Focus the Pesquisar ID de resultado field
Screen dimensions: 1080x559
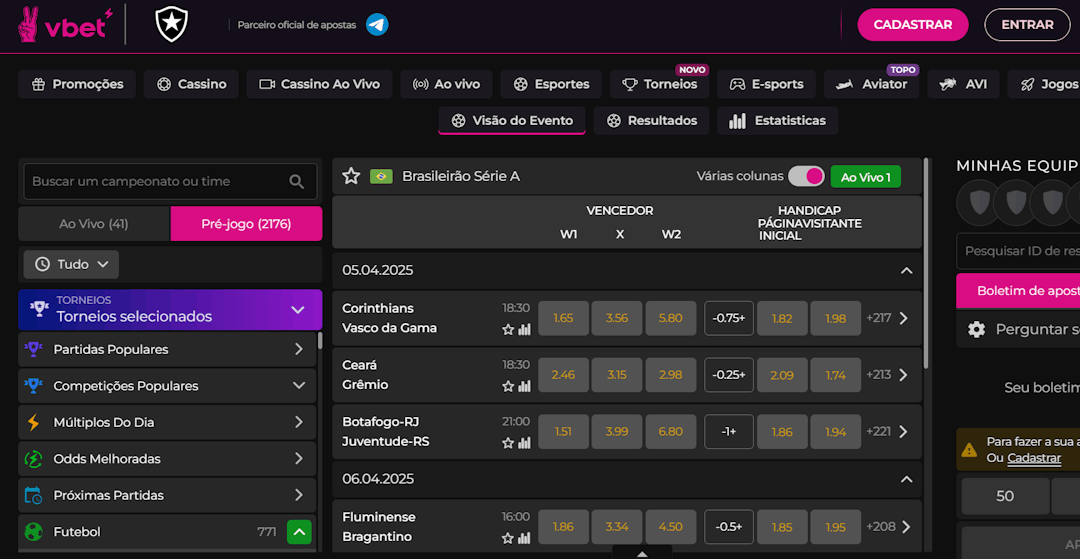click(1018, 251)
